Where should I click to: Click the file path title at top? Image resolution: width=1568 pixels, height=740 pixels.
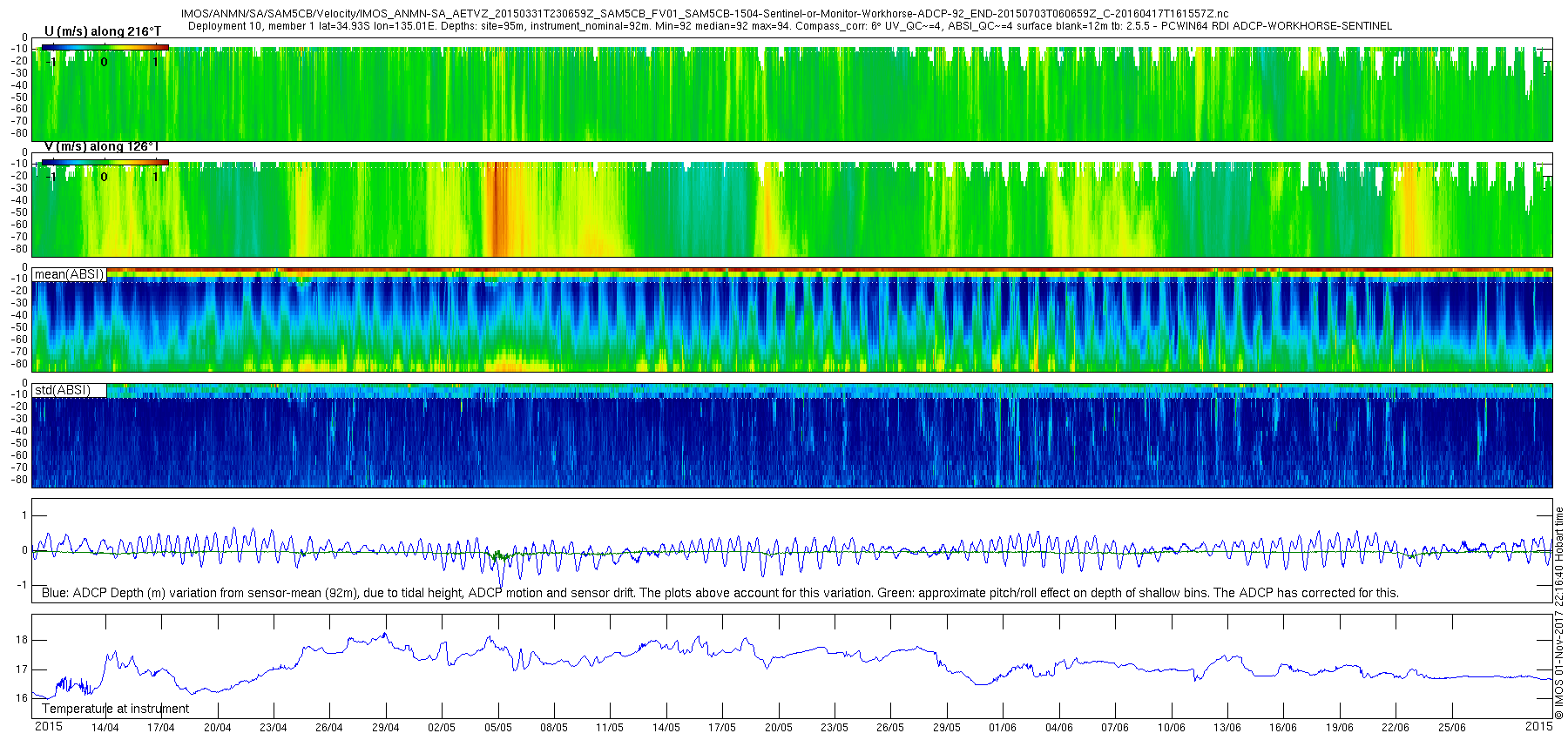click(x=705, y=14)
